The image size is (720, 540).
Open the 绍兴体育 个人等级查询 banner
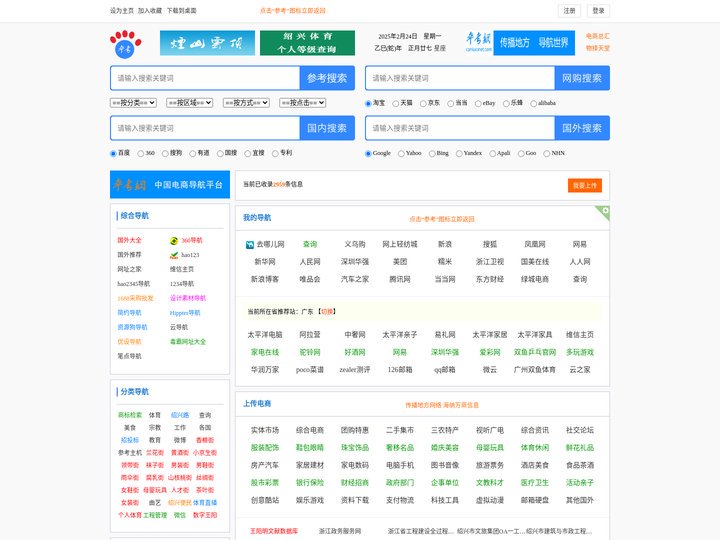click(307, 43)
